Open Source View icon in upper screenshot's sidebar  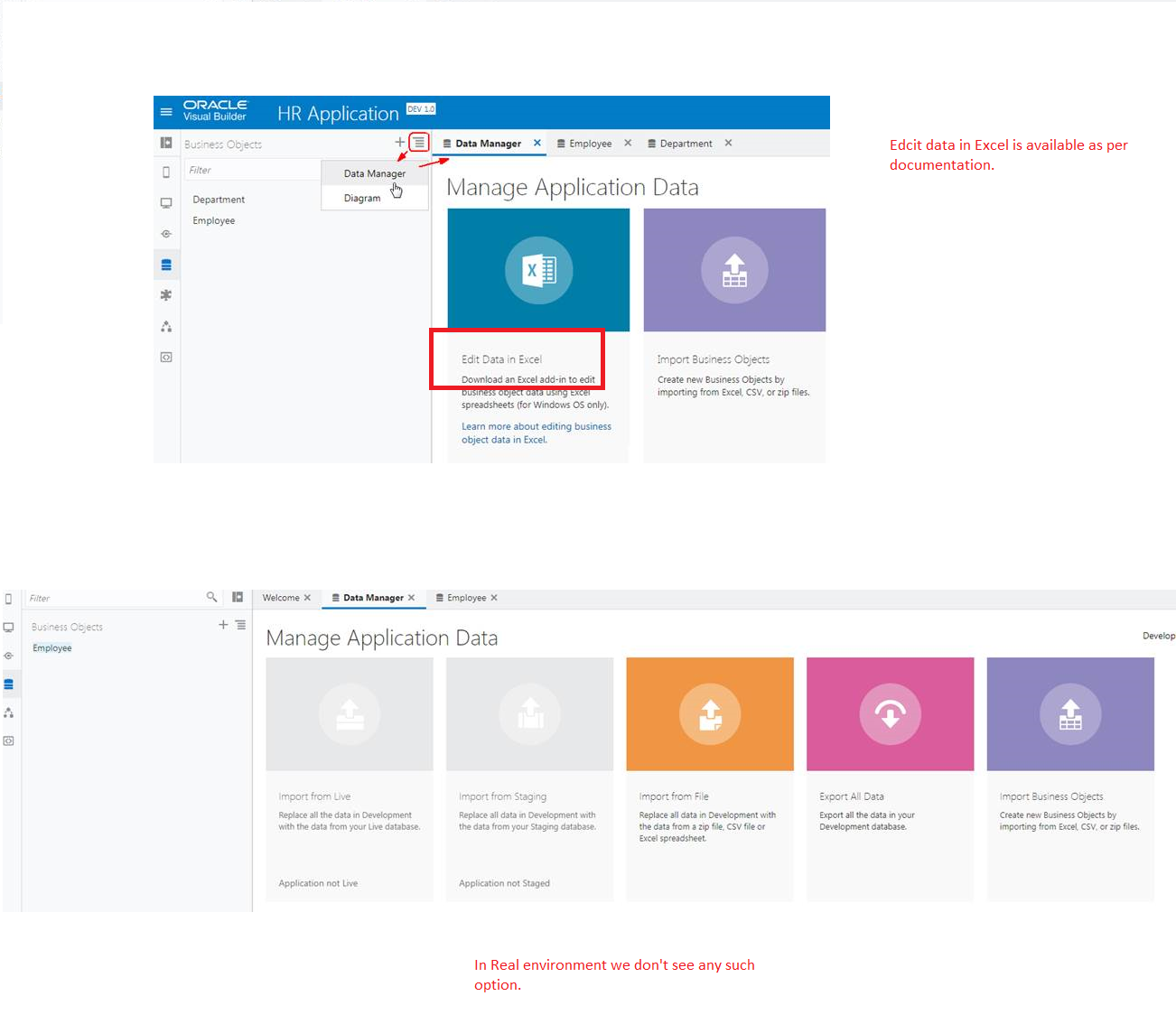tap(166, 357)
